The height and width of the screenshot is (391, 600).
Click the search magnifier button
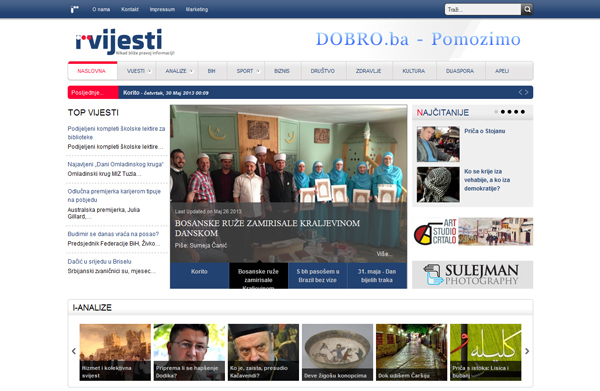(527, 9)
